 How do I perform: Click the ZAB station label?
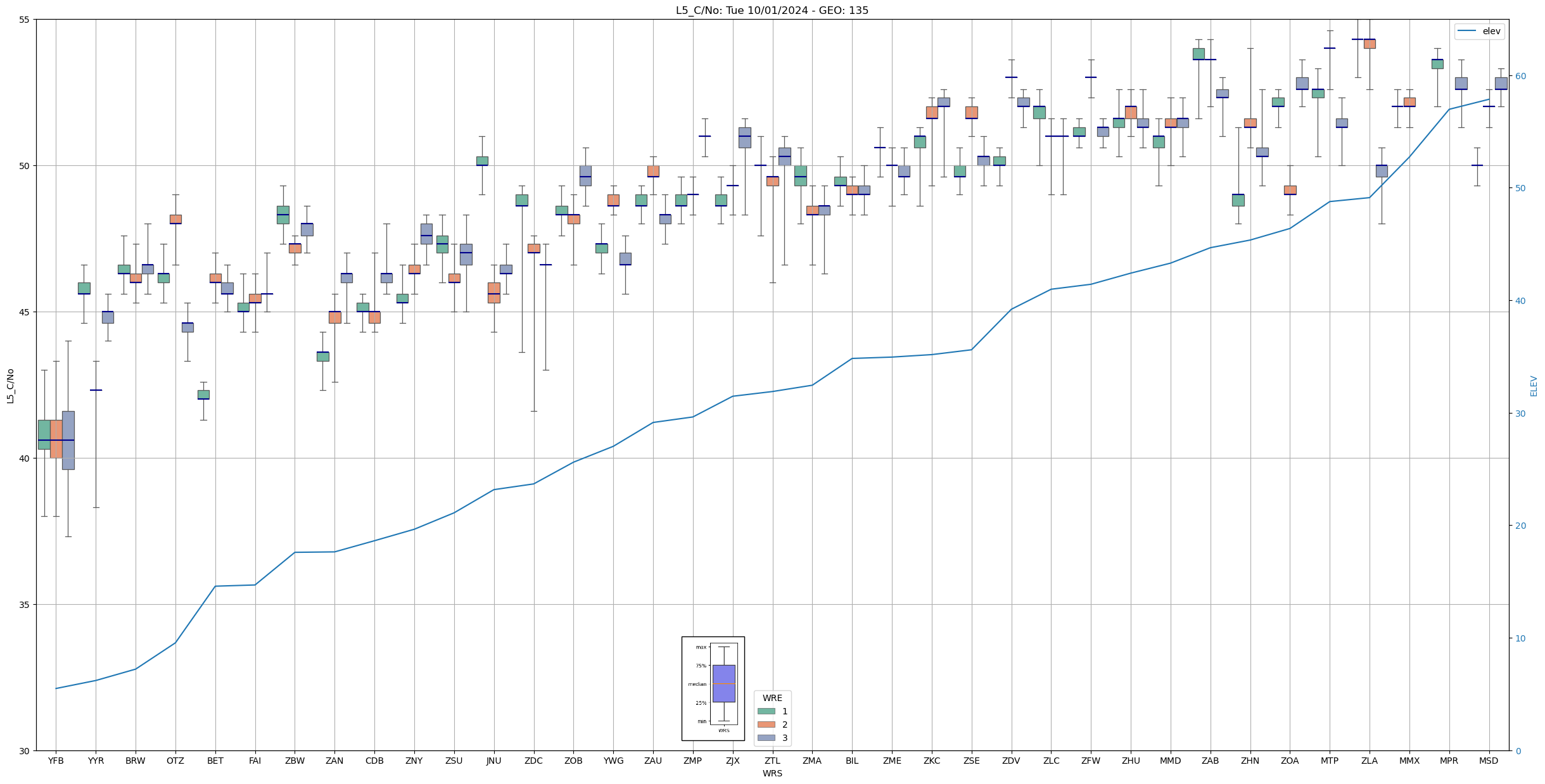pos(1211,761)
